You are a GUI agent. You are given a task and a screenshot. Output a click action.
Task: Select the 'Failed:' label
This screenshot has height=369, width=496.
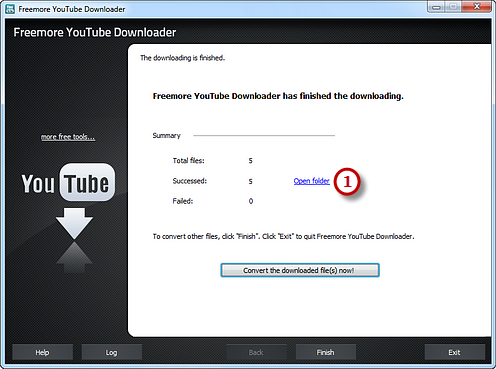tap(183, 201)
